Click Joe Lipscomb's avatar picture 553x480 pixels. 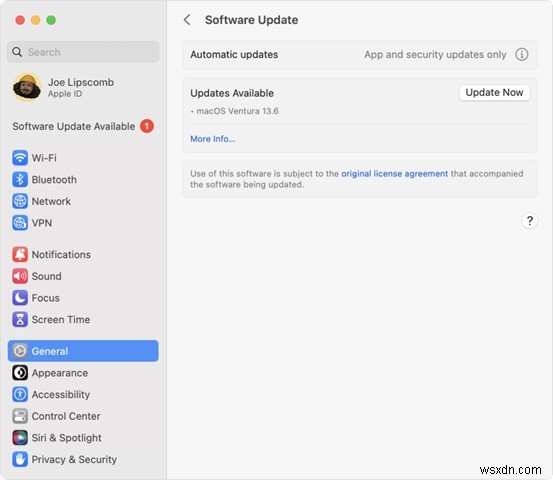tap(27, 87)
